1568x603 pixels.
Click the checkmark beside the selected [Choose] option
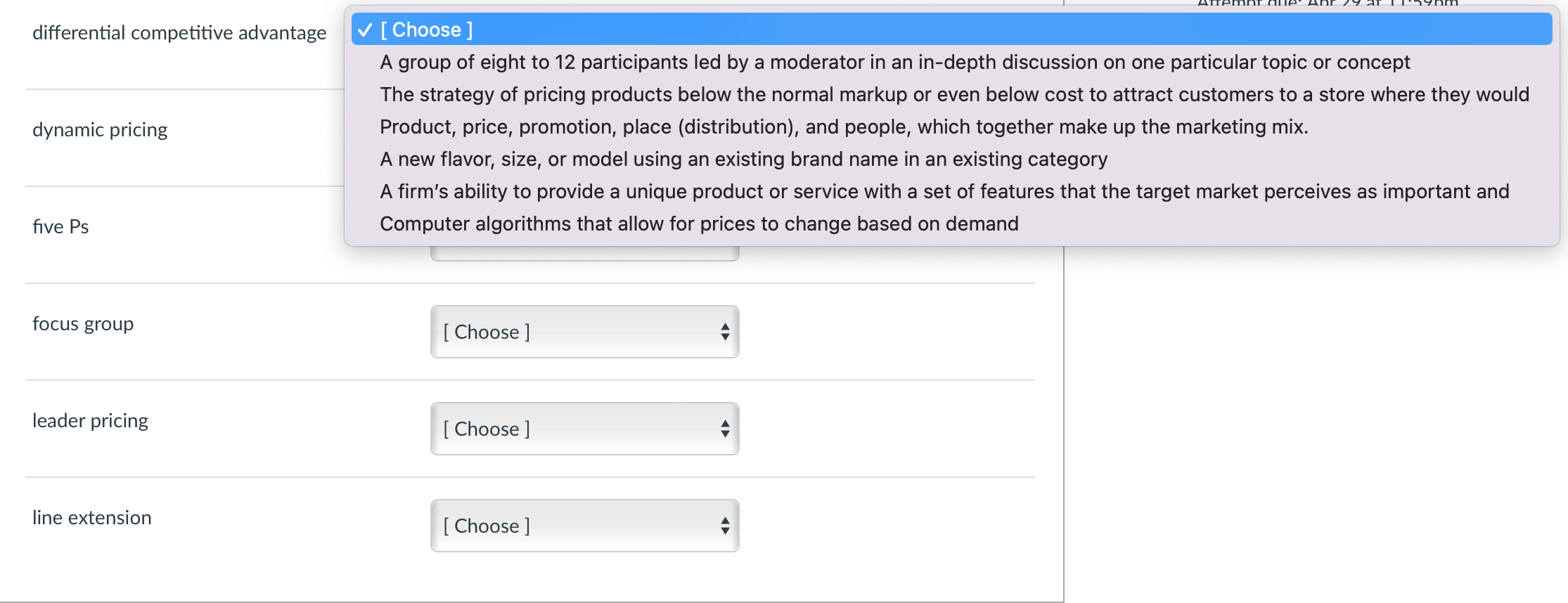point(364,30)
